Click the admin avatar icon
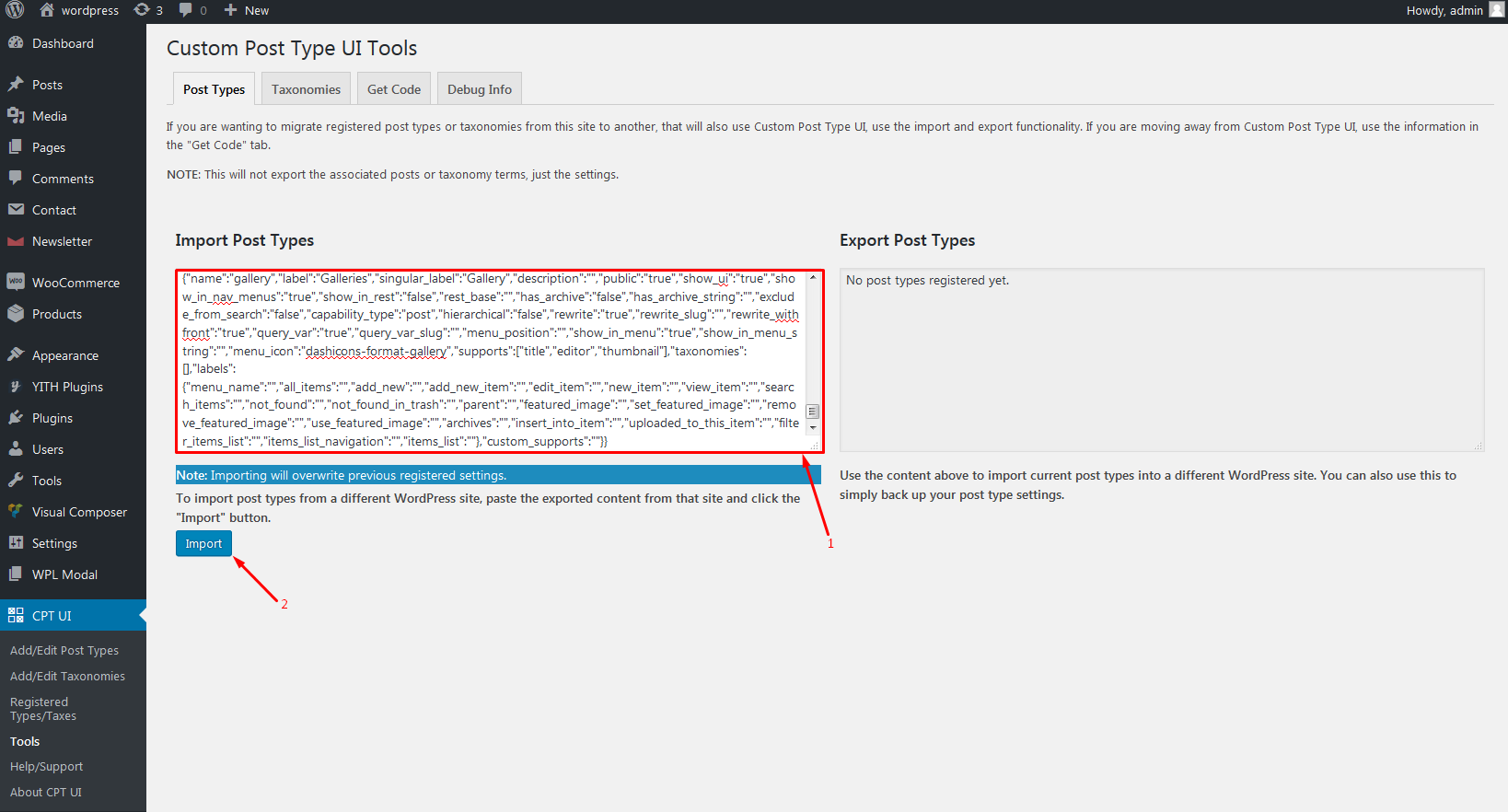The height and width of the screenshot is (812, 1508). pyautogui.click(x=1497, y=9)
